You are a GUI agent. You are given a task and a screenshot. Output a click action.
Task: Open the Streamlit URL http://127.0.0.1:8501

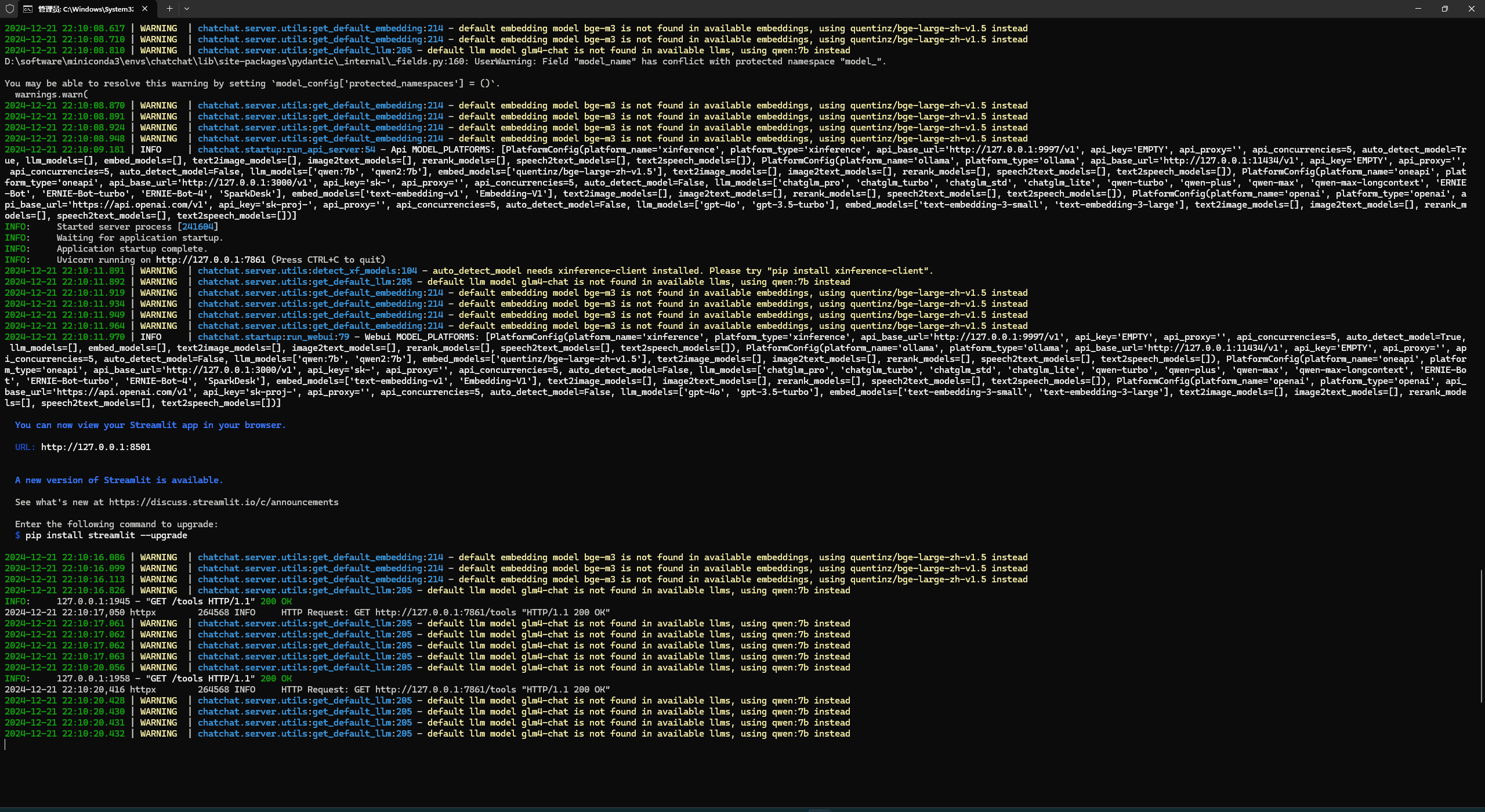tap(96, 447)
